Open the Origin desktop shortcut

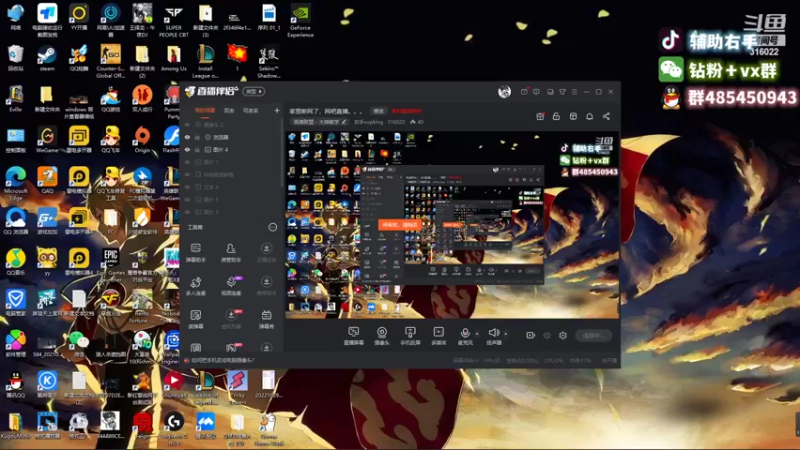point(142,139)
